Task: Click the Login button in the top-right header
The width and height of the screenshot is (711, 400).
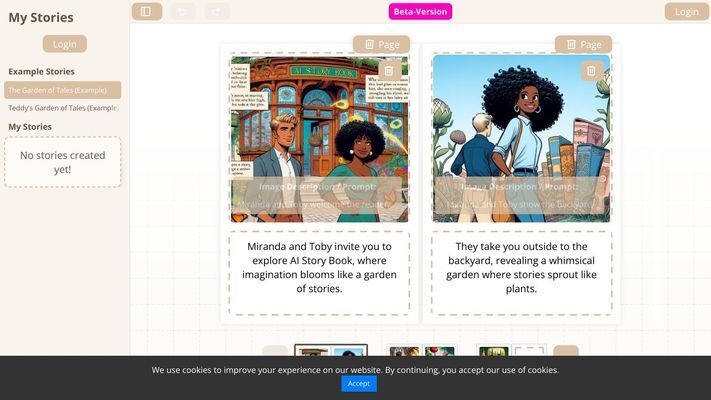Action: click(687, 12)
